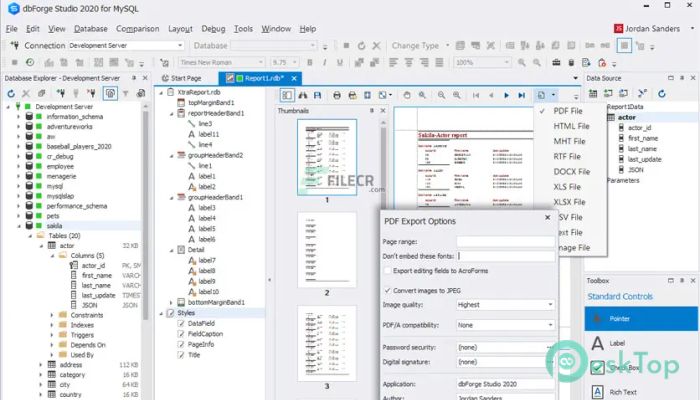Toggle the Styles node checkbox

[x=171, y=313]
